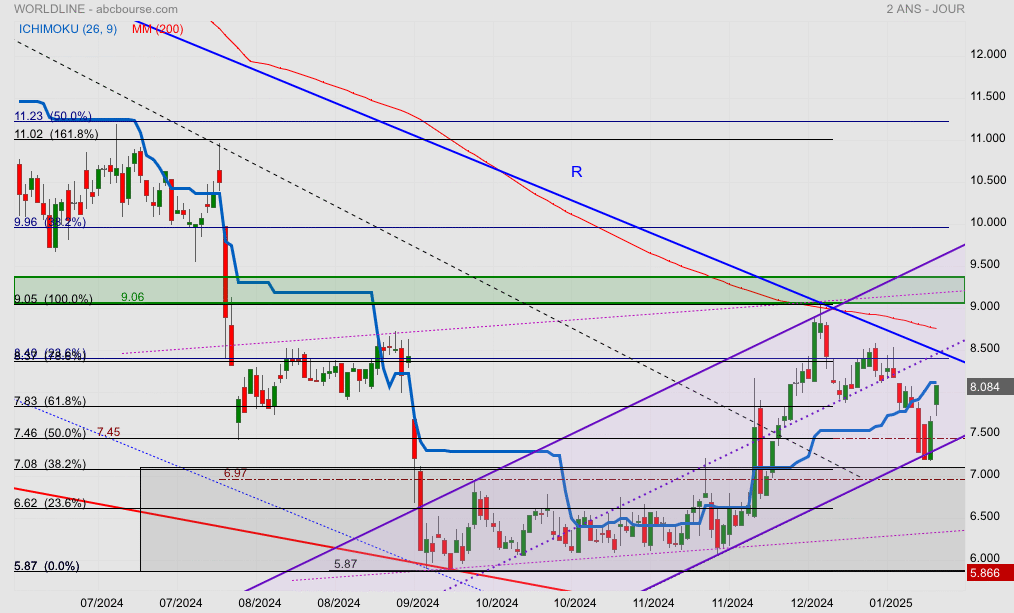Select the dark red "6.97" level label
This screenshot has height=613, width=1014.
(x=236, y=473)
